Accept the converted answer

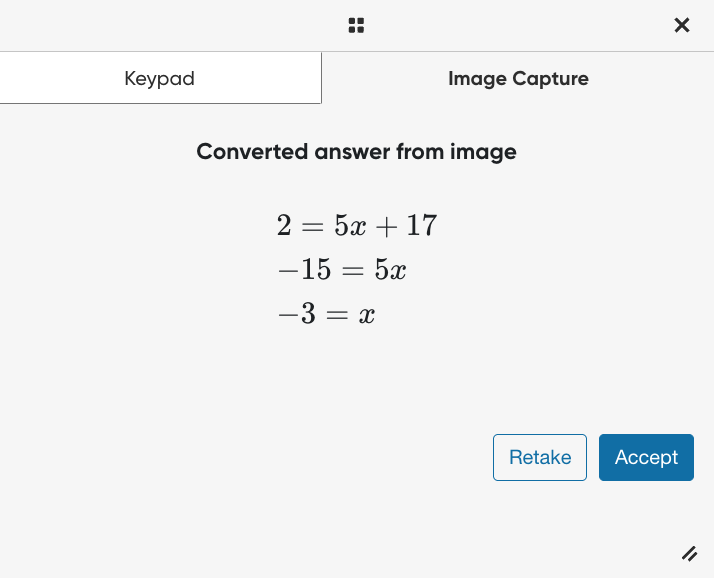point(646,457)
